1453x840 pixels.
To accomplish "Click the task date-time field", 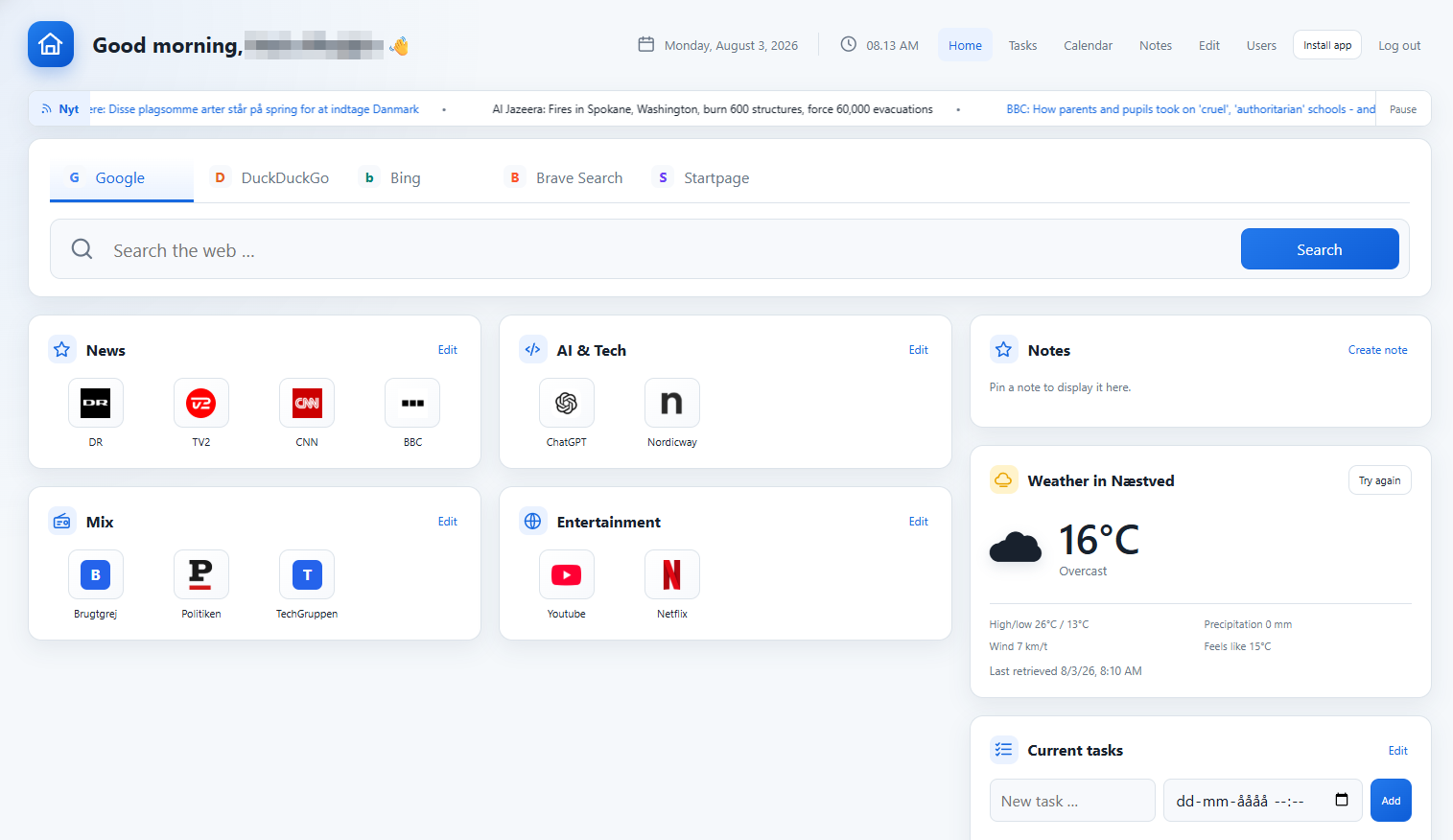I will coord(1262,801).
